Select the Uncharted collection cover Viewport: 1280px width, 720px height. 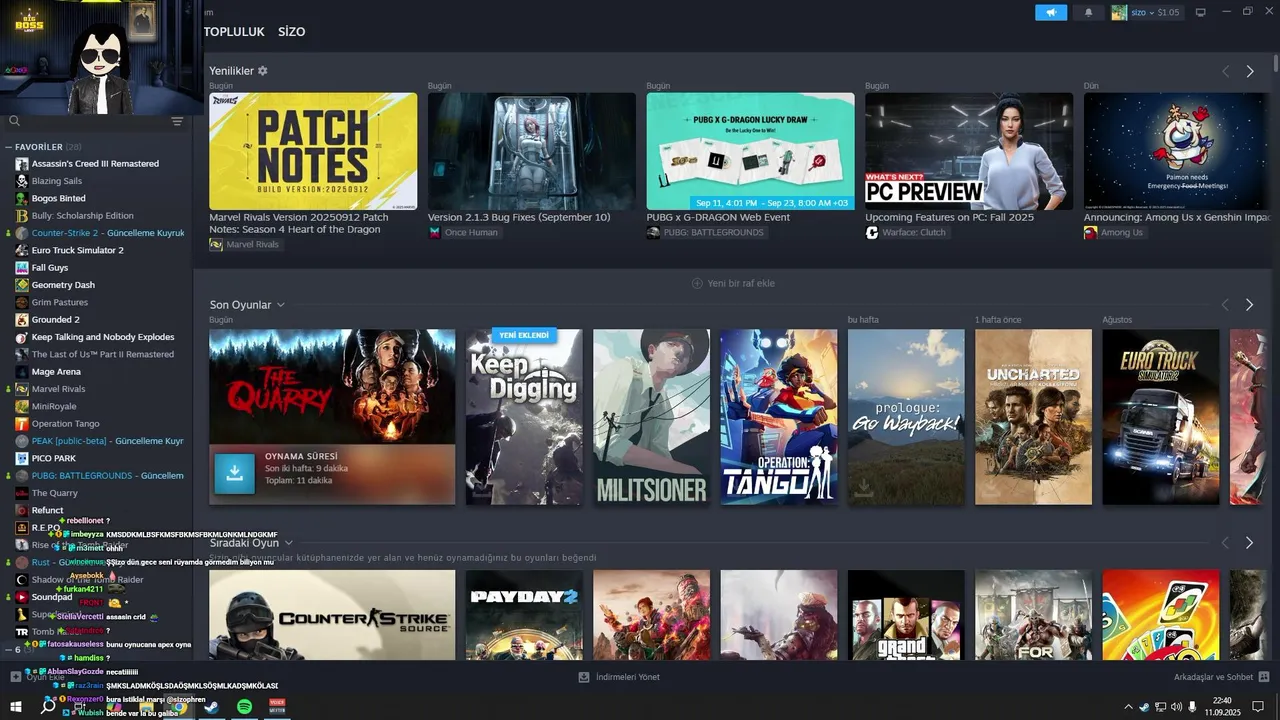[1033, 417]
